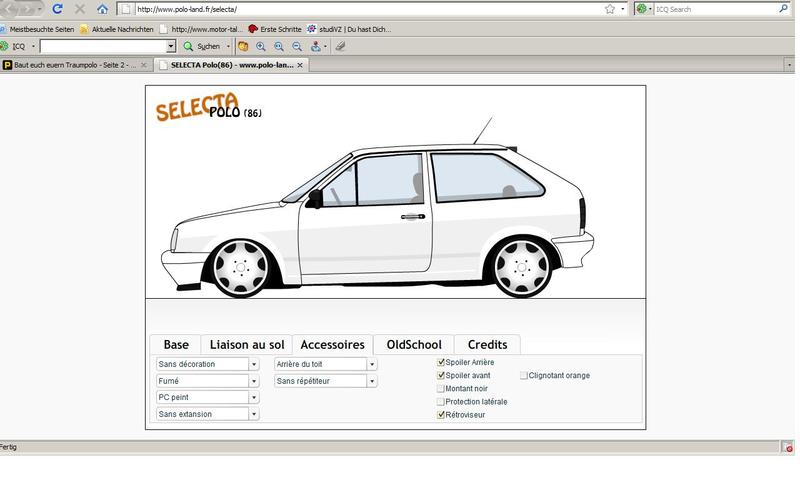Switch to Baut euch euern Traumpolo tab
The image size is (800, 485).
tap(76, 65)
